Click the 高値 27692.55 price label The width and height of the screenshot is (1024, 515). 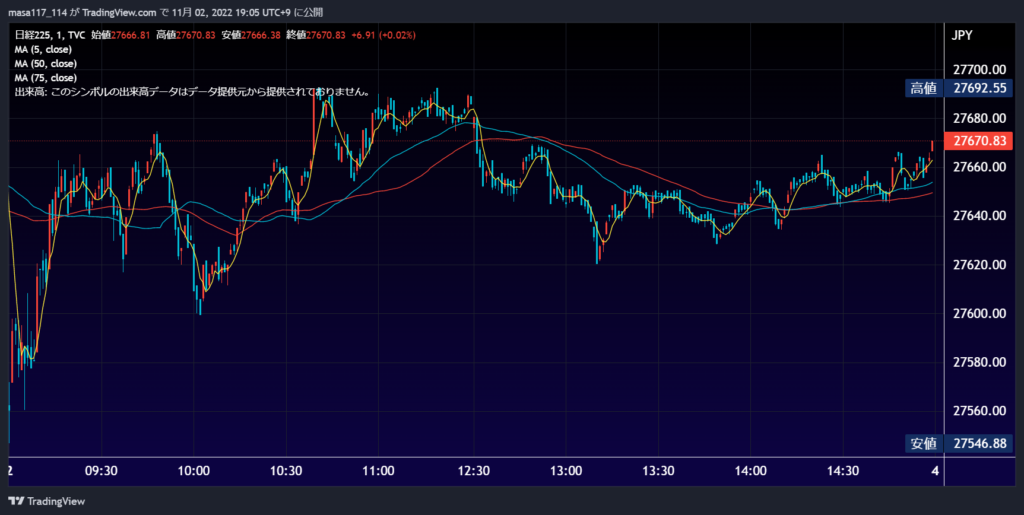pos(959,88)
